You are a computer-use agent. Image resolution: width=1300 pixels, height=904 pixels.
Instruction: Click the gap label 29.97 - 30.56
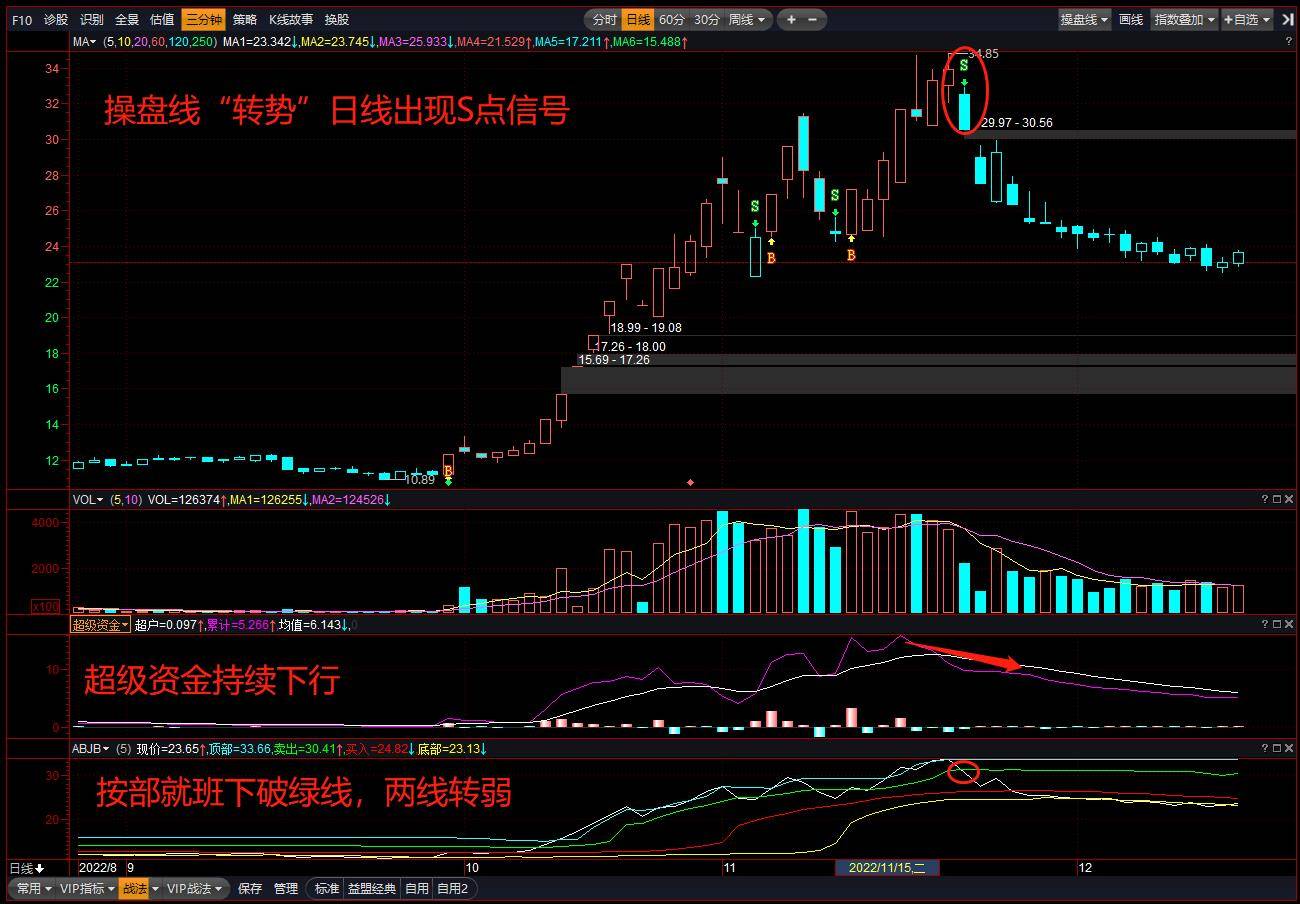[1016, 123]
